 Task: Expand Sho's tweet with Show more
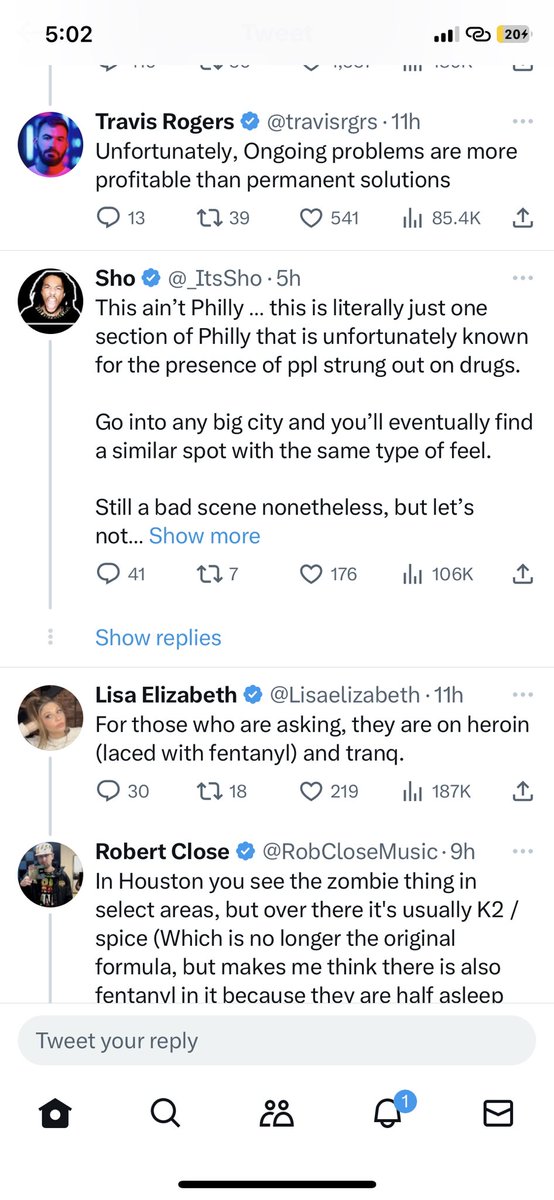click(204, 536)
